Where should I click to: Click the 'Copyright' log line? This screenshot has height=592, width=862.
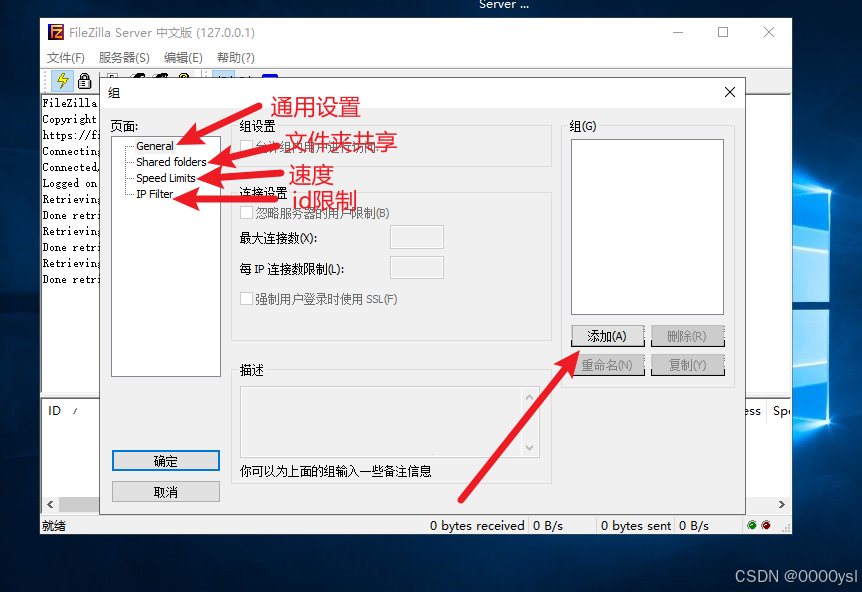[x=70, y=119]
